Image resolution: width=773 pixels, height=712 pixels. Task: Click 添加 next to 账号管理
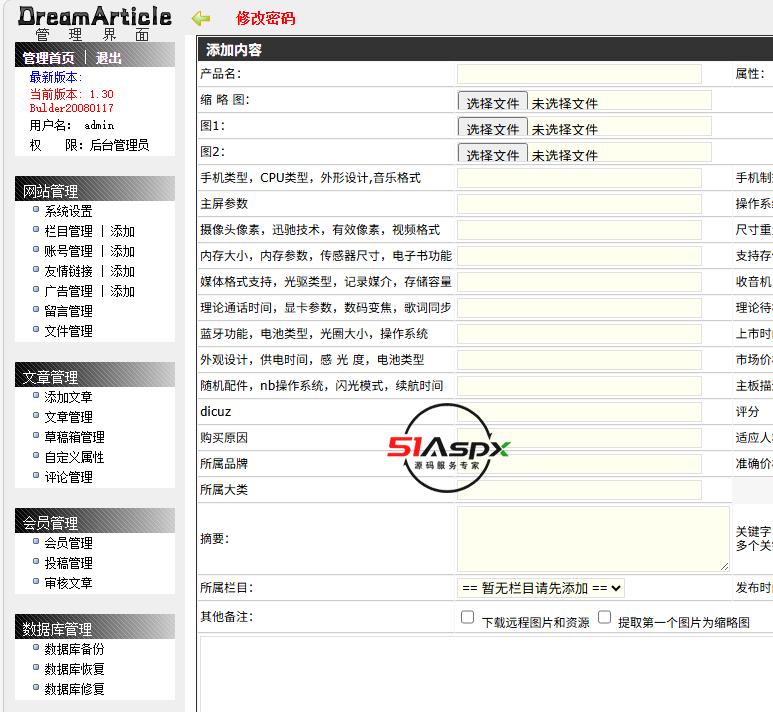(122, 251)
